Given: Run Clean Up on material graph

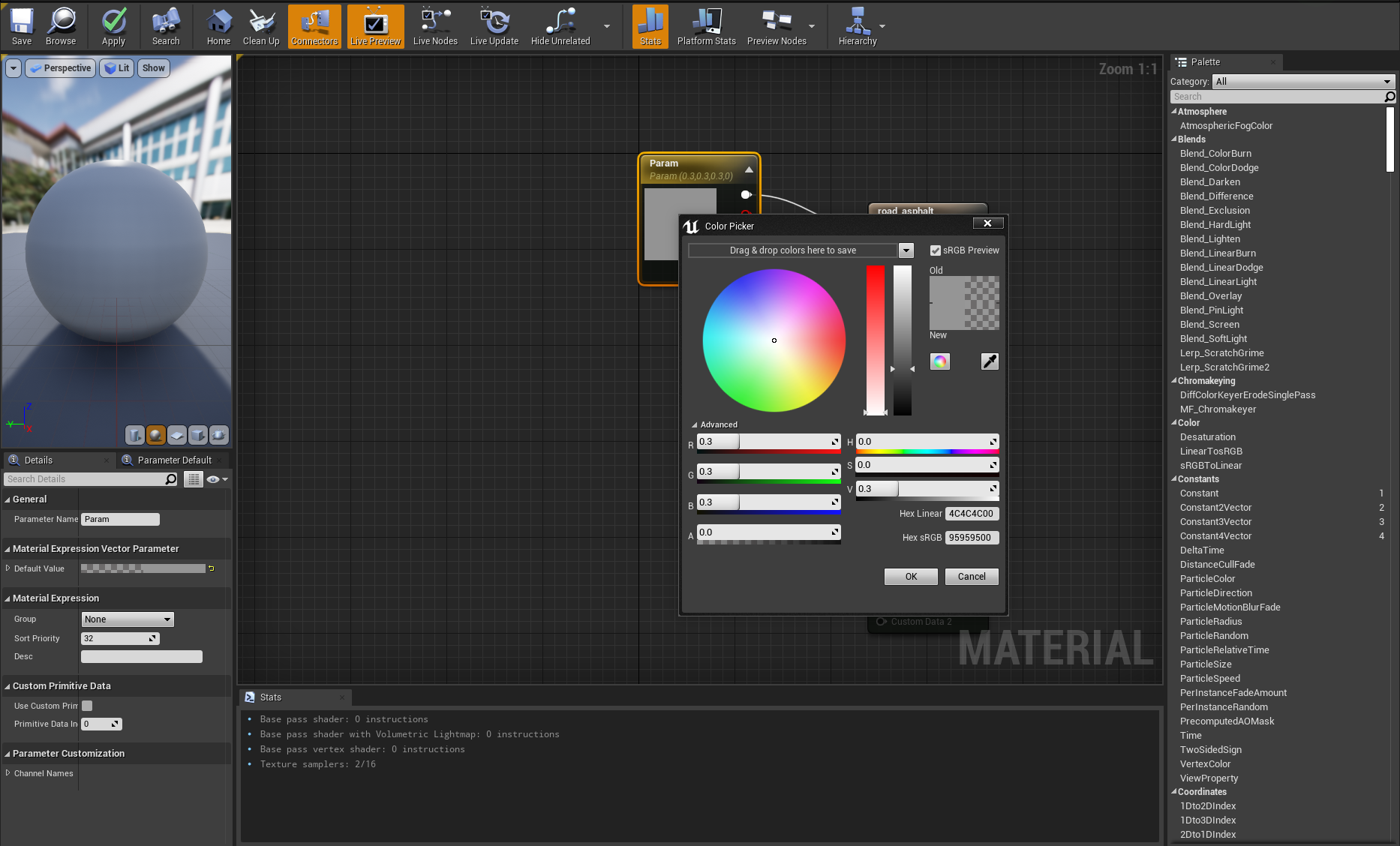Looking at the screenshot, I should 261,26.
